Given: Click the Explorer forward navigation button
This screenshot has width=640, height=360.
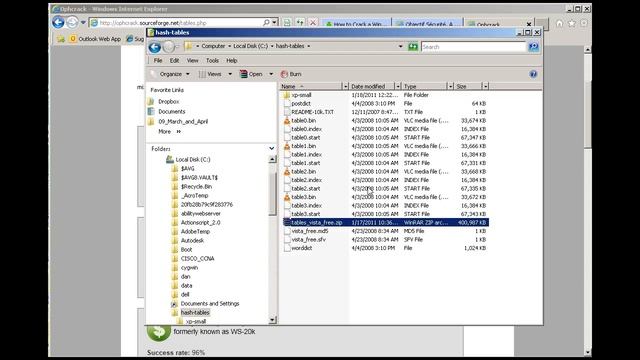Looking at the screenshot, I should [x=169, y=47].
